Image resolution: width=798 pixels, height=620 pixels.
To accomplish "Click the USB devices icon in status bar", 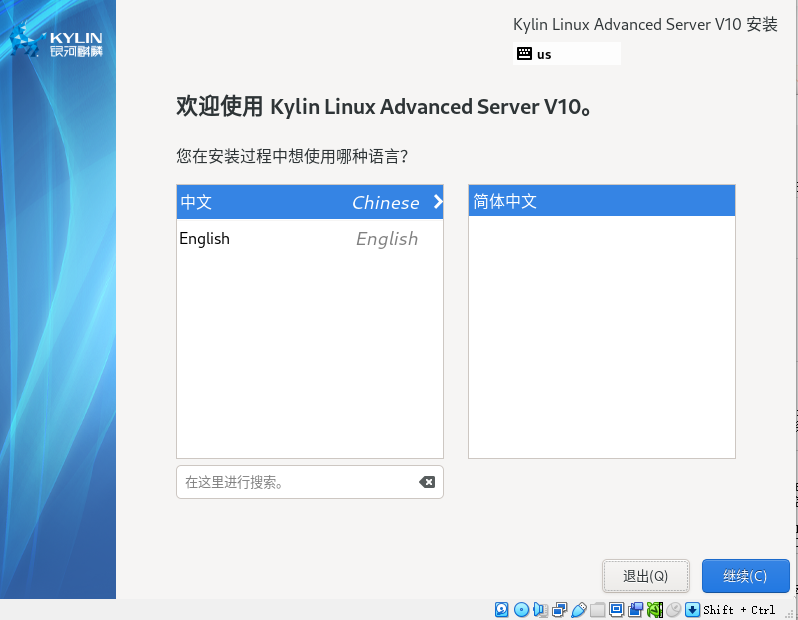I will click(579, 609).
